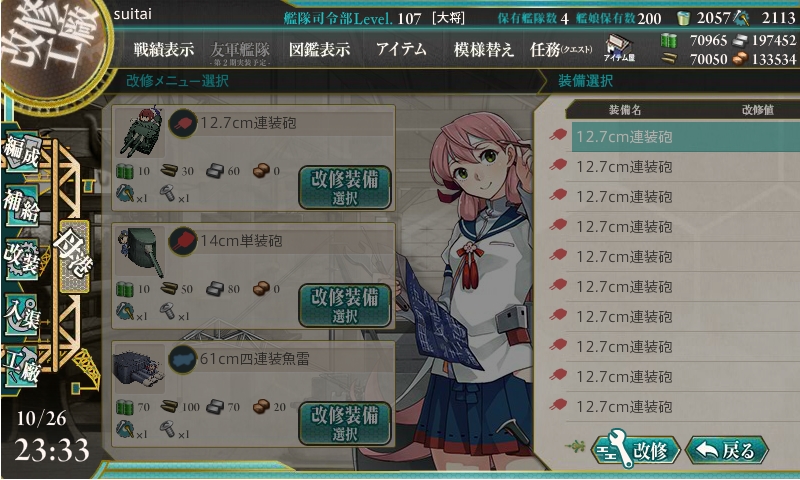Screen dimensions: 800x480
Task: Open the 補給 resupply sidebar icon
Action: tap(21, 205)
